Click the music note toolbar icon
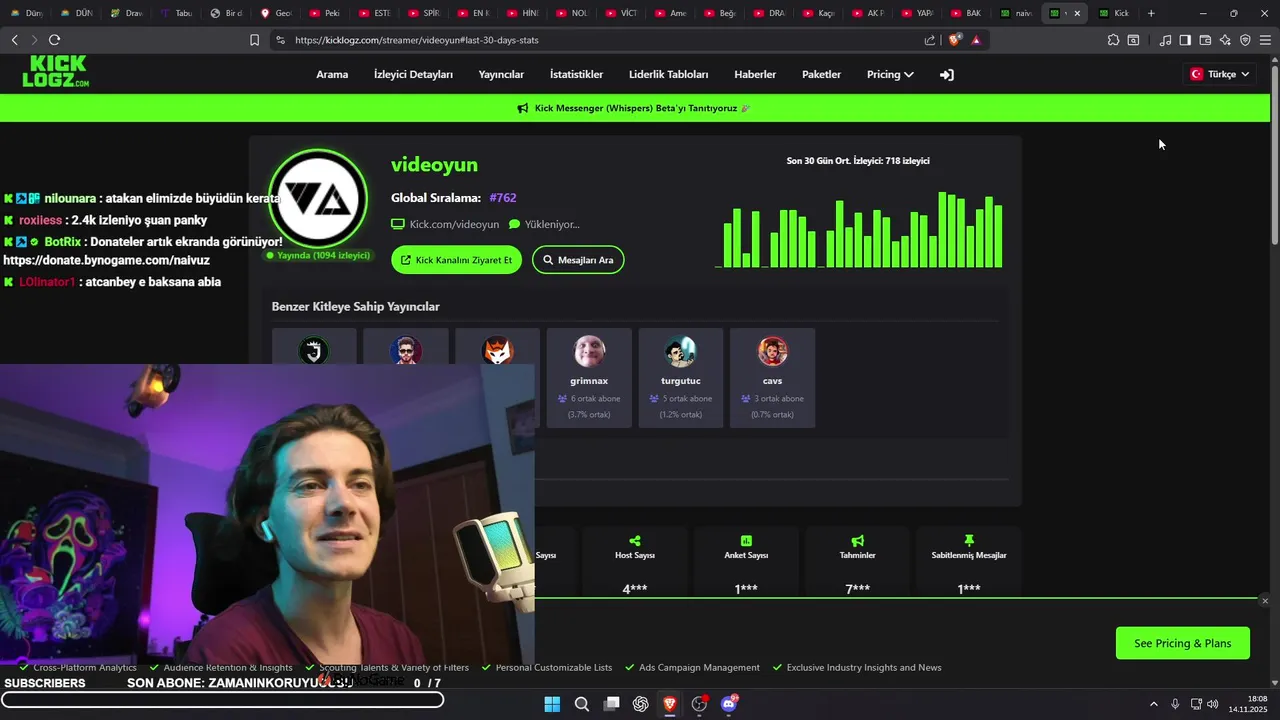 (x=1165, y=40)
